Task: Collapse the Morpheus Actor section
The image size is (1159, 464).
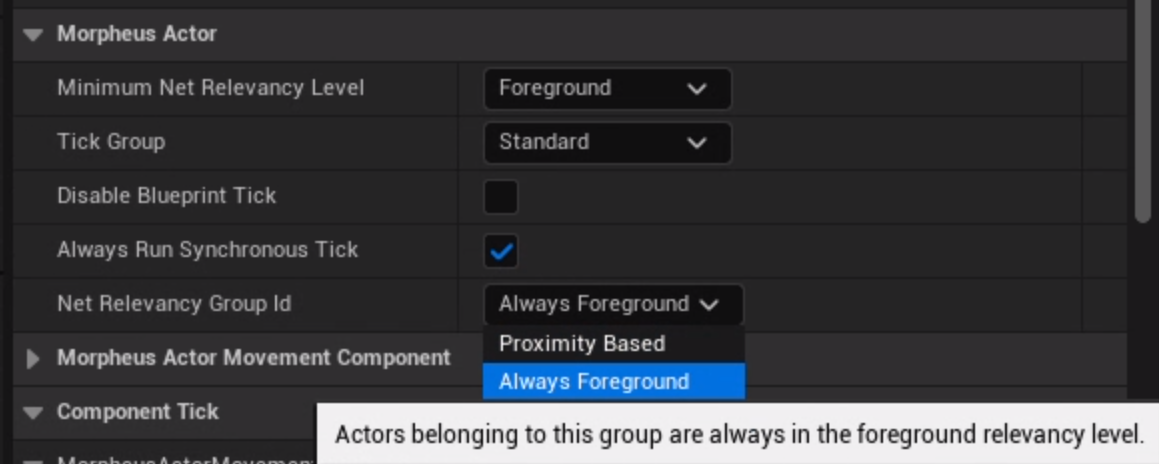Action: (33, 35)
